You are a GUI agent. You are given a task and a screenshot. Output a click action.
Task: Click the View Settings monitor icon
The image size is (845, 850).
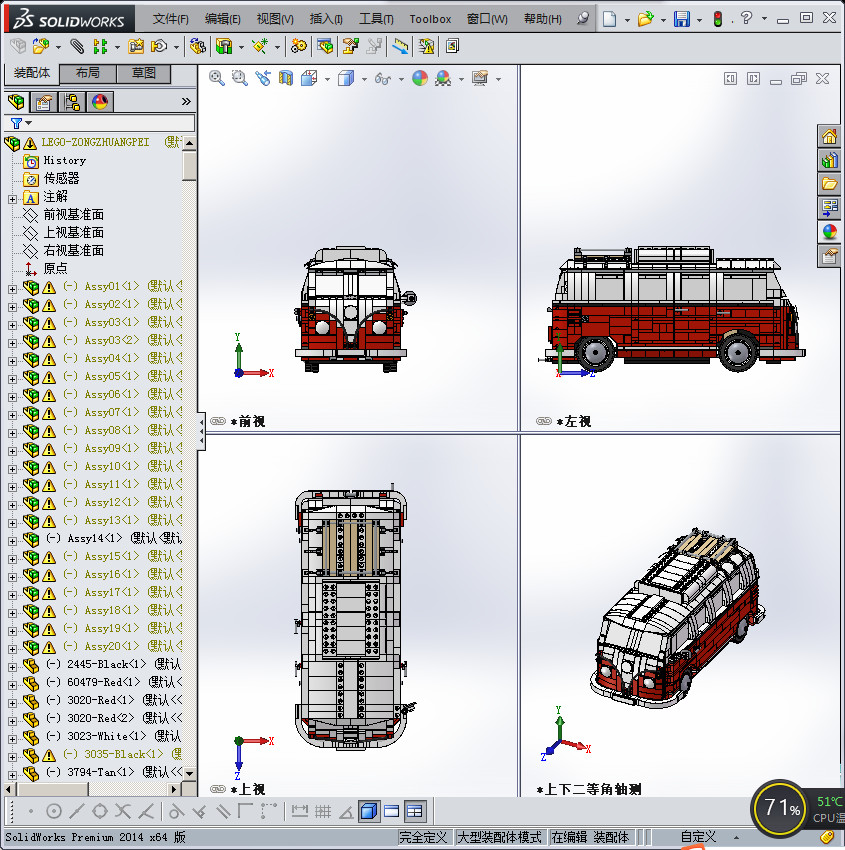tap(480, 78)
